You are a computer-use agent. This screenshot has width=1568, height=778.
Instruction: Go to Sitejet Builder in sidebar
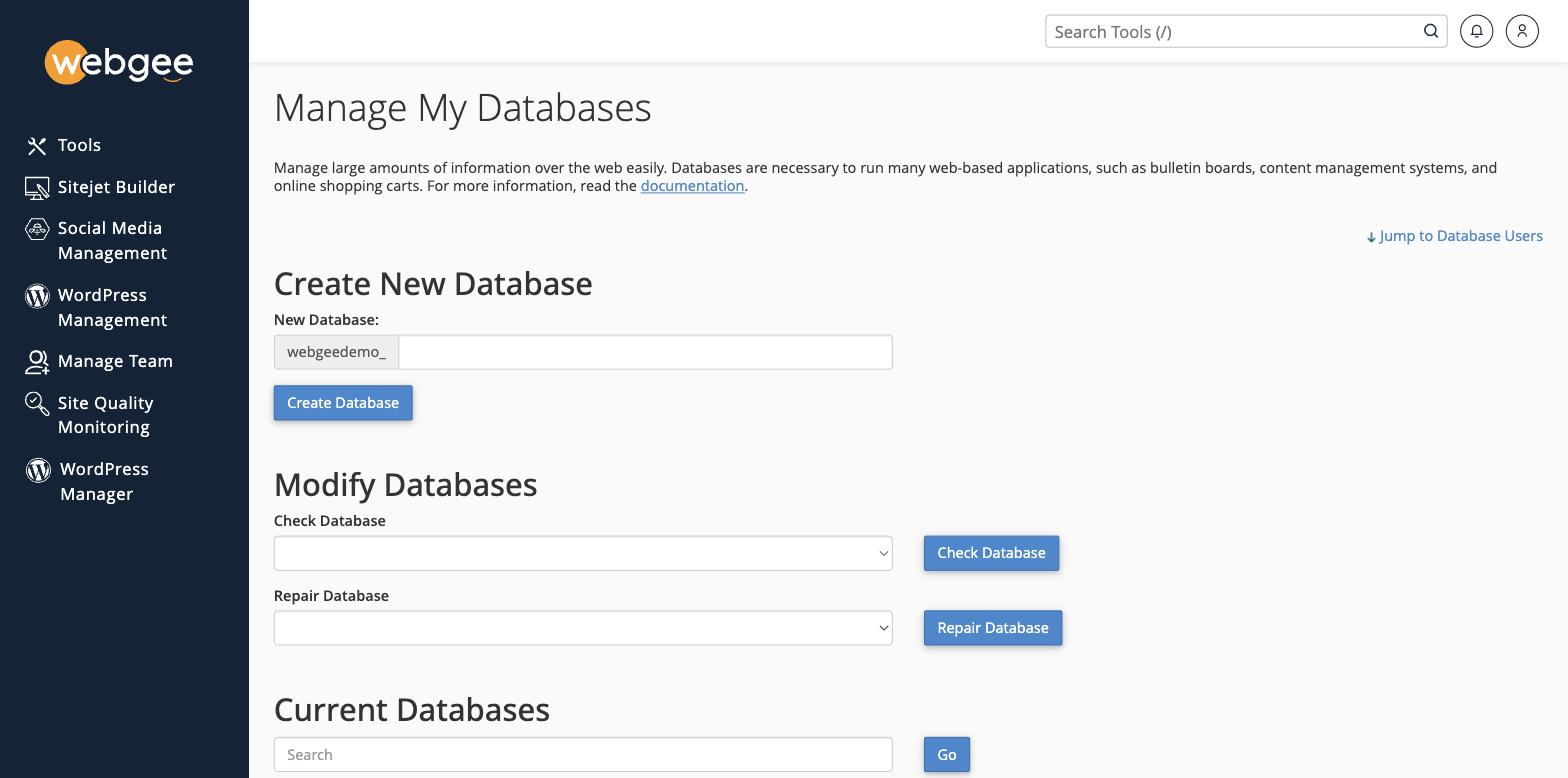(116, 187)
